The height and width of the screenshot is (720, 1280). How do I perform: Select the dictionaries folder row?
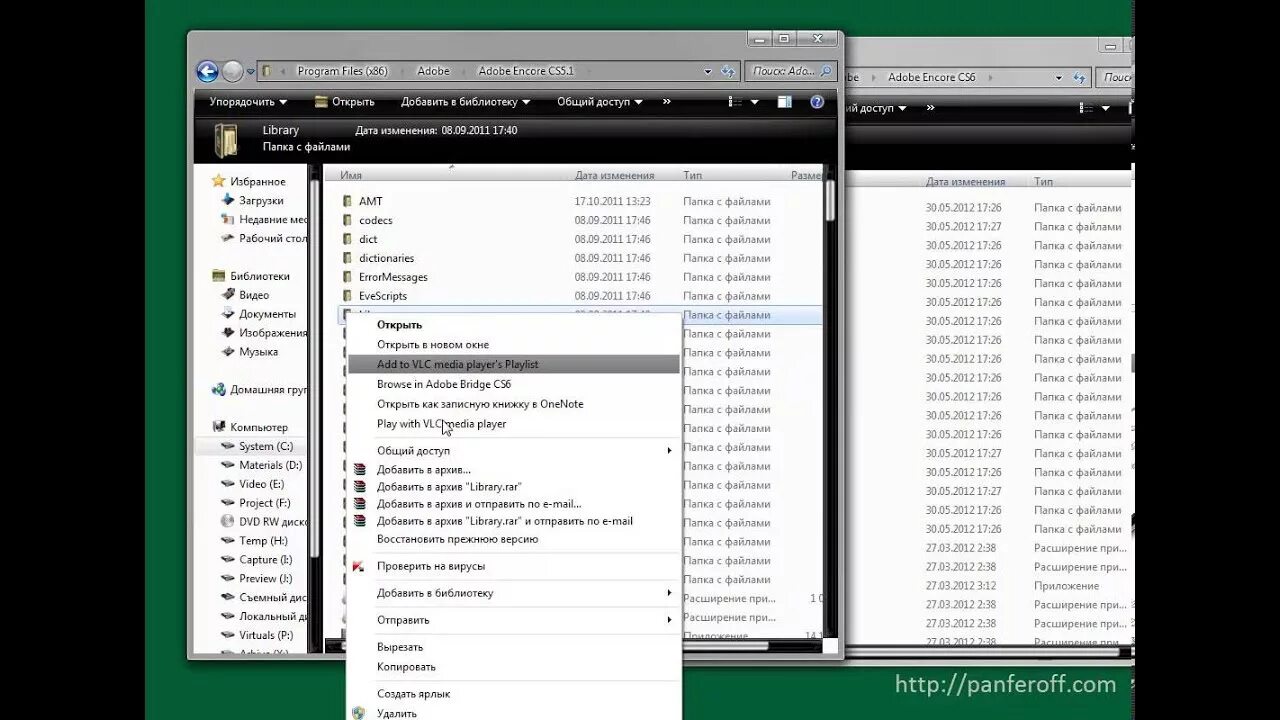pyautogui.click(x=580, y=258)
